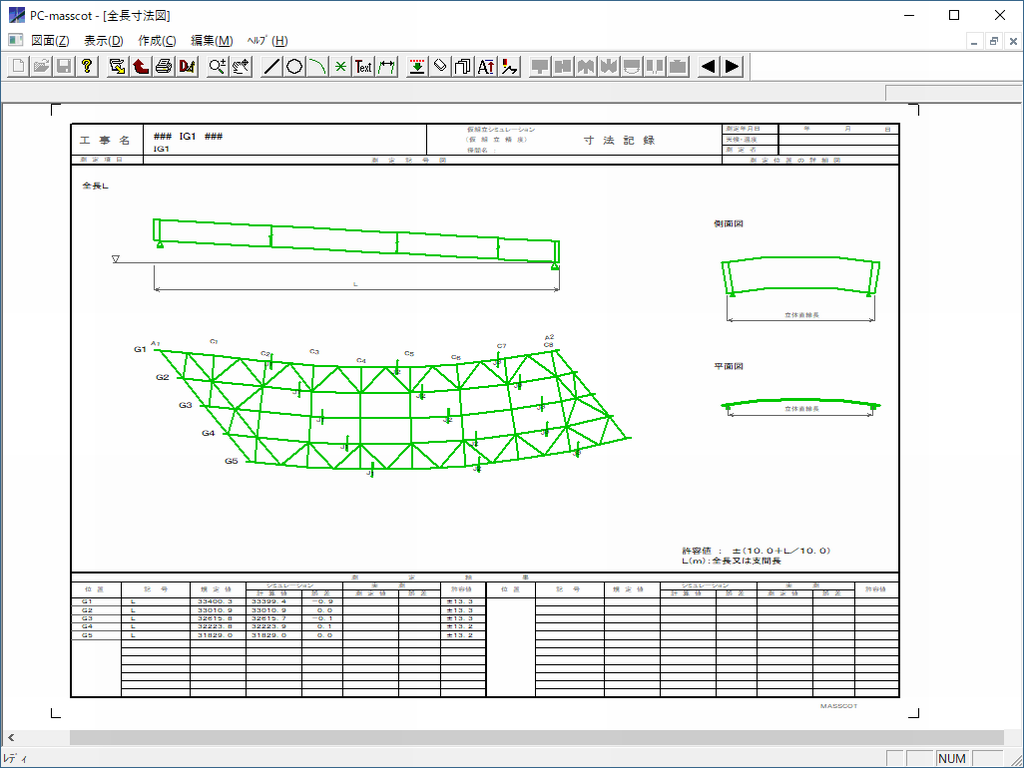Go to previous page with left arrow
Image resolution: width=1024 pixels, height=768 pixels.
tap(708, 67)
